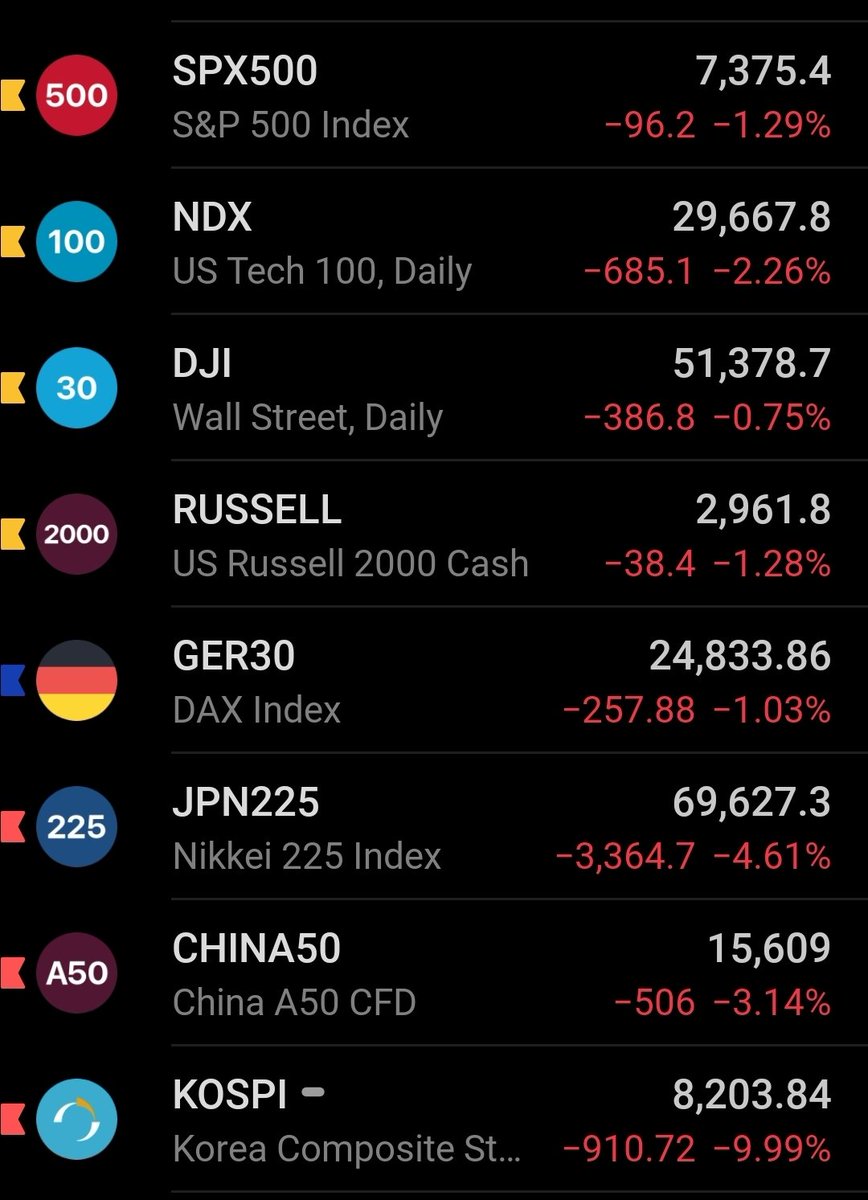This screenshot has height=1200, width=868.
Task: Open the red SPX500 circular icon
Action: point(77,96)
